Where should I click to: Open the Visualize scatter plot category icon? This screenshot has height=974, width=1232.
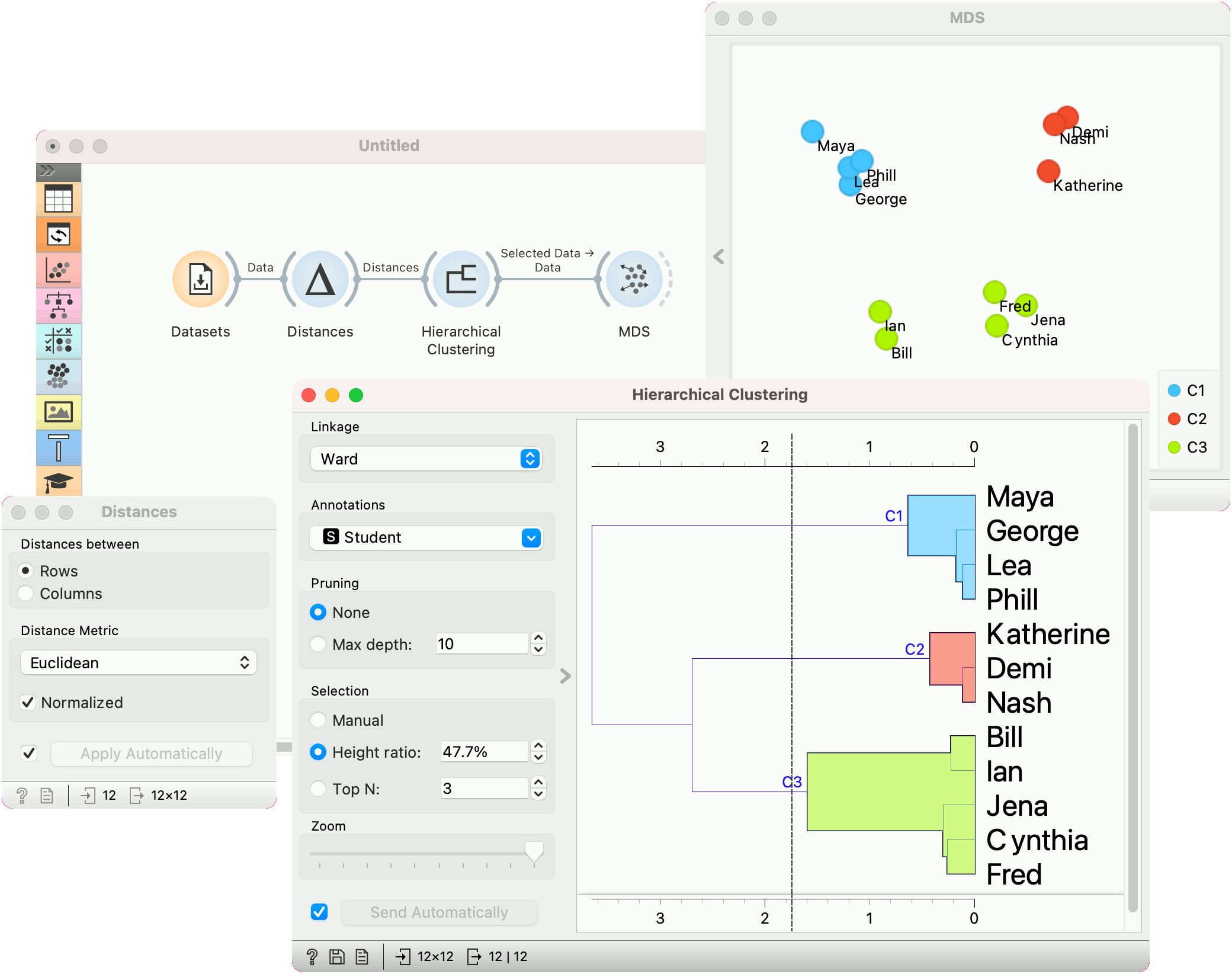point(59,270)
